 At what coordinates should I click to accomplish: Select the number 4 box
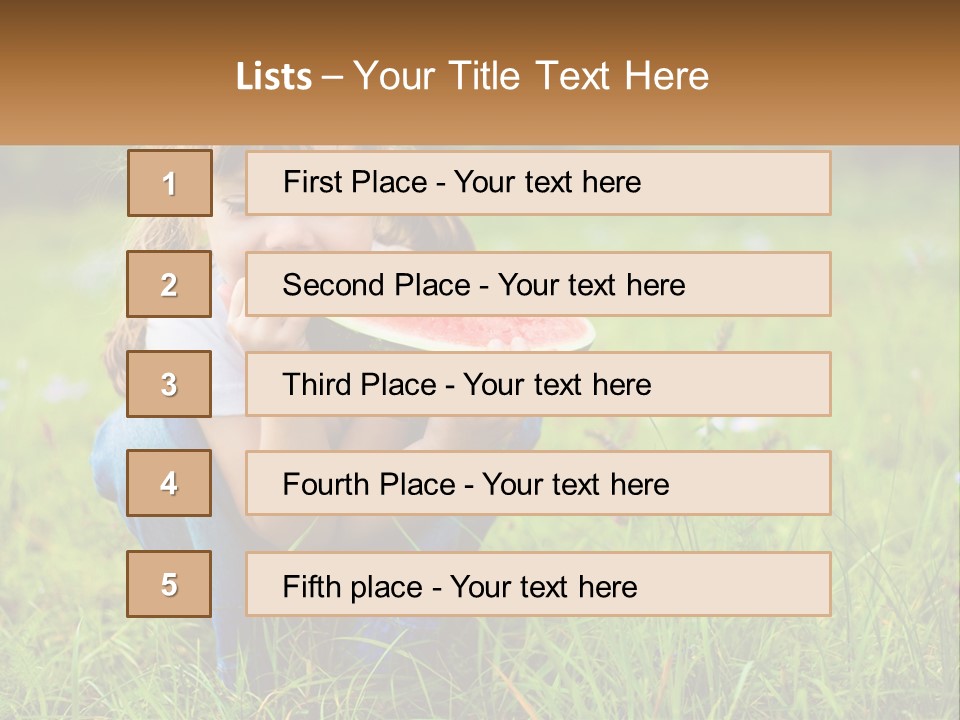point(170,484)
